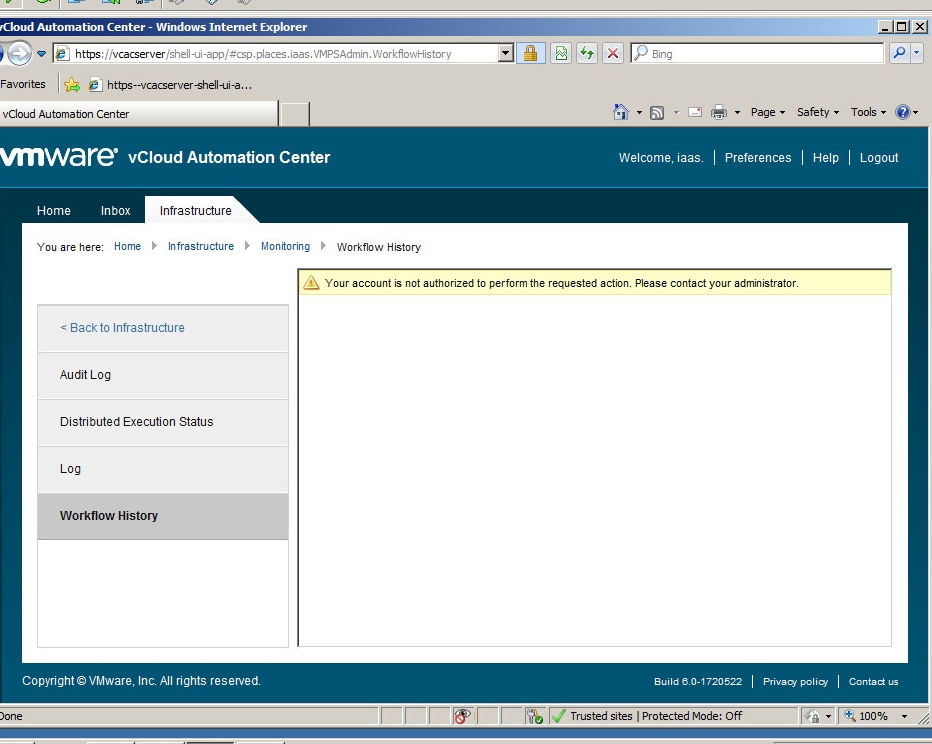Expand the Help icon dropdown arrow
The image size is (932, 744).
[x=916, y=112]
